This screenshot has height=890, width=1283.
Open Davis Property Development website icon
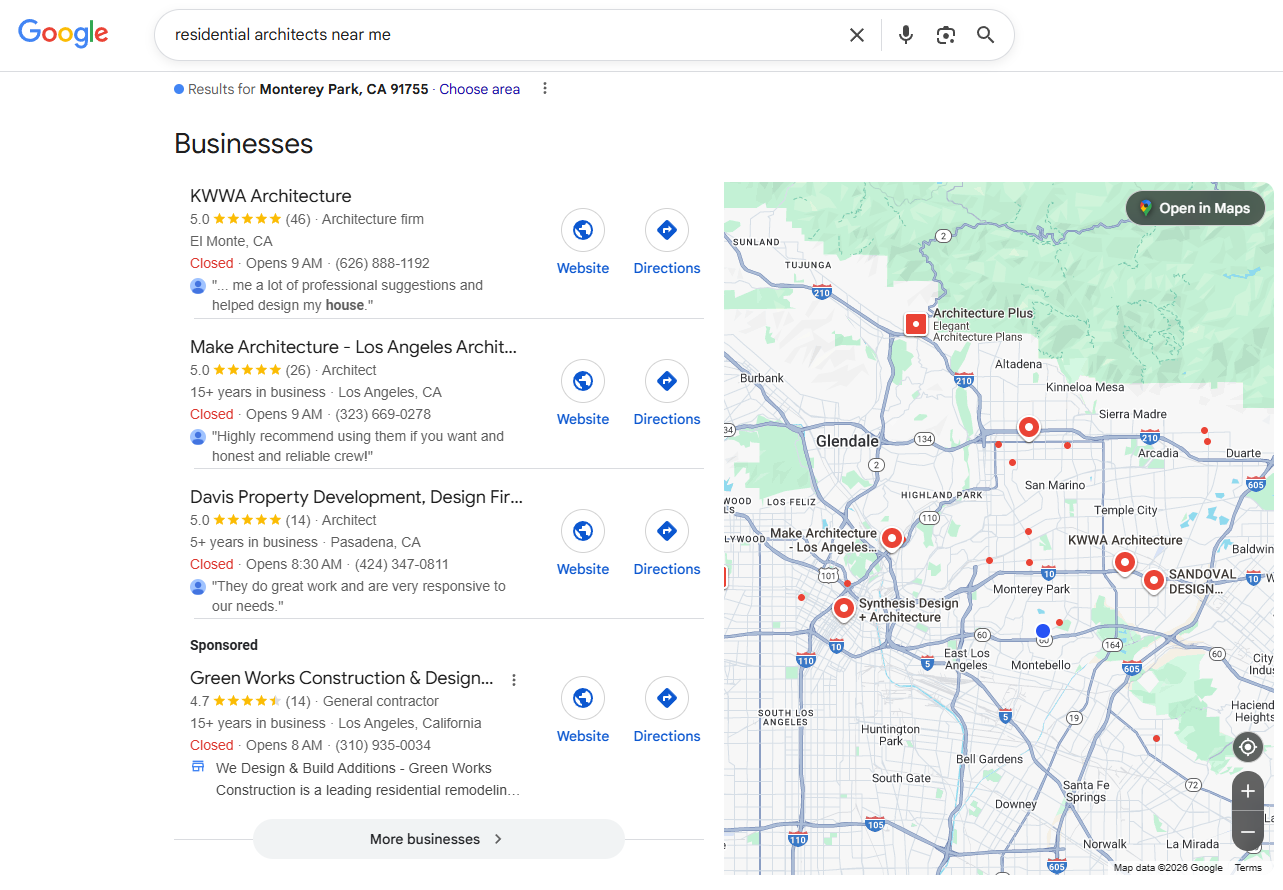(x=583, y=531)
